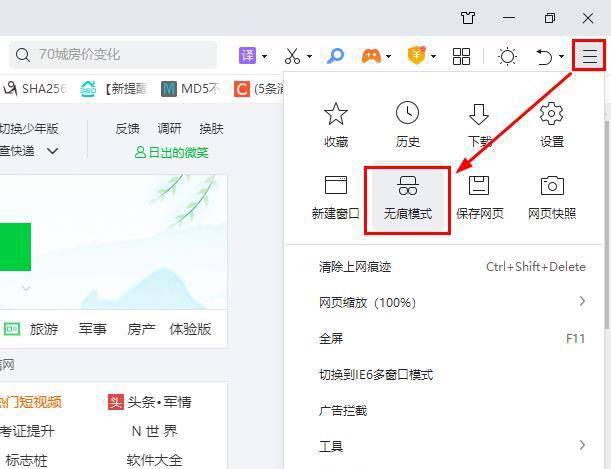Click the blue magnifier key icon

336,56
